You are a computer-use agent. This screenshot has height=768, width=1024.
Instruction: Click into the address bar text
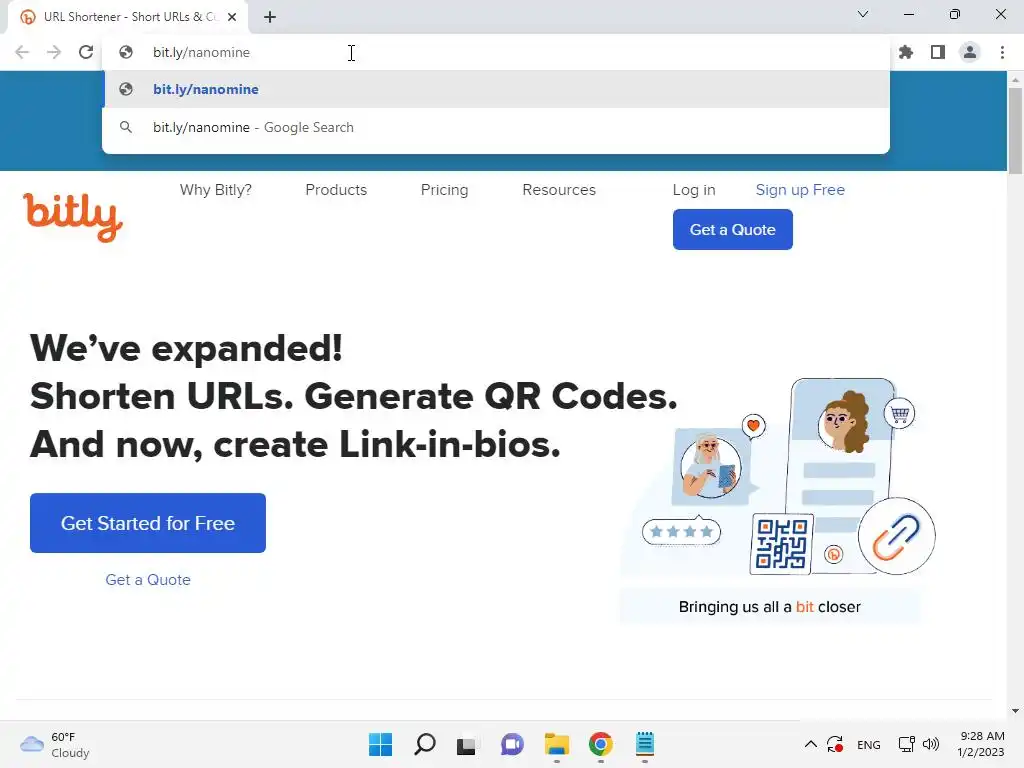click(x=201, y=52)
